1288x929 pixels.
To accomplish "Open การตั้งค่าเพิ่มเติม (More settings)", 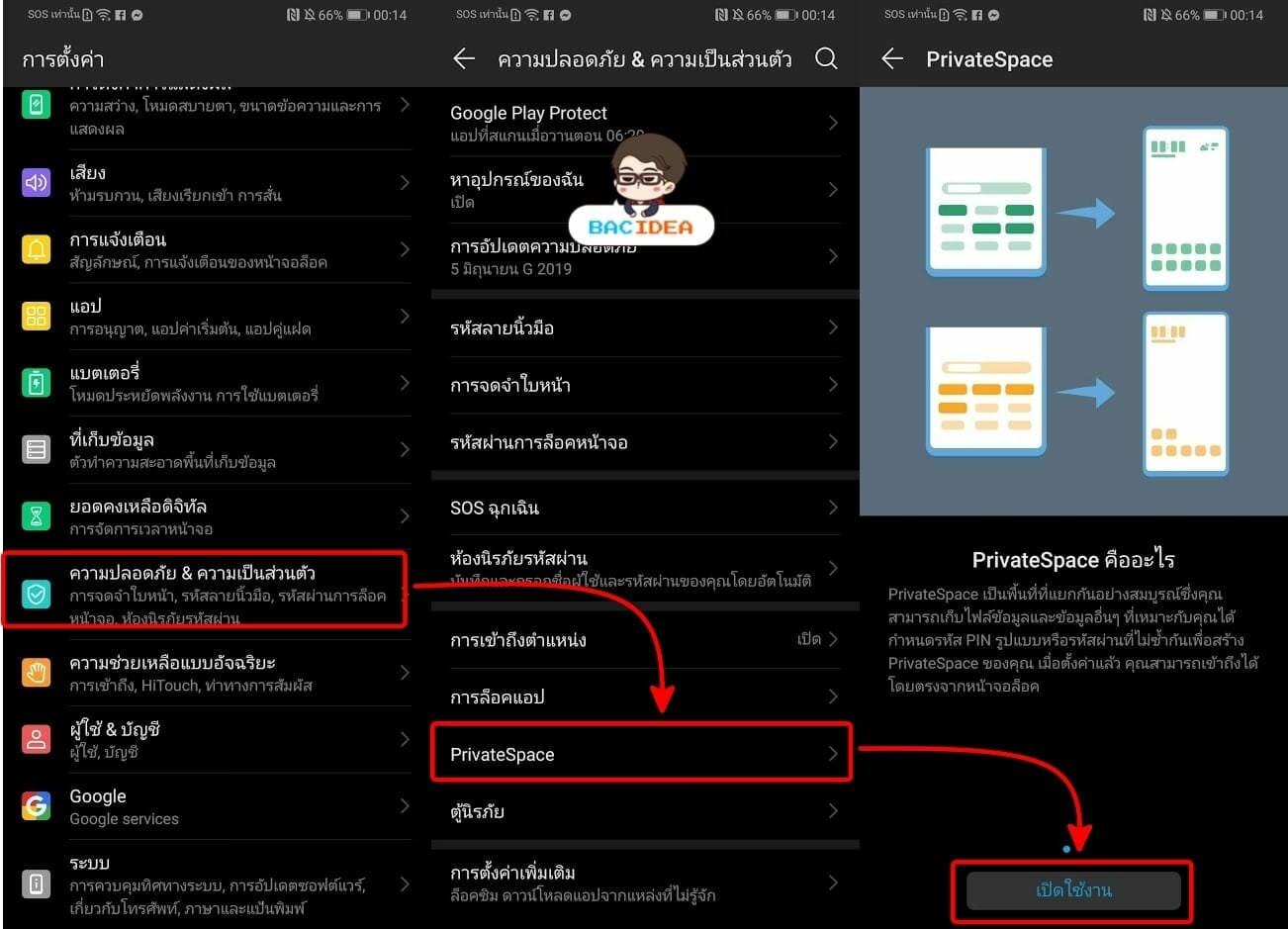I will pos(645,883).
